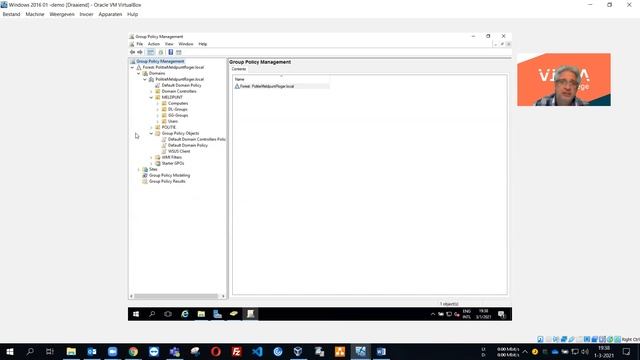Open Zoom from the host taskbar
This screenshot has width=640, height=360.
tap(113, 351)
